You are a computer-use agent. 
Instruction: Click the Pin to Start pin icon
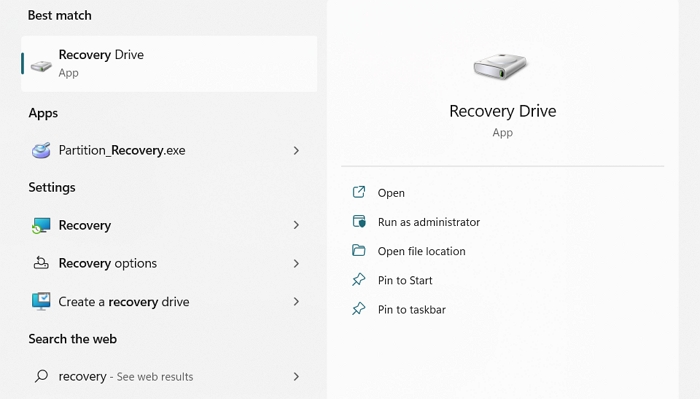point(358,280)
